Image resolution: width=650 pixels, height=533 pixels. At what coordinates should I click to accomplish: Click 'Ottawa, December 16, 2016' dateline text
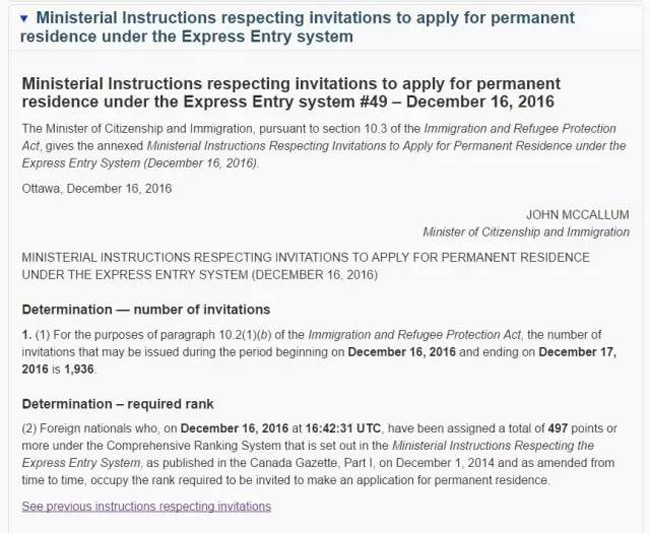coord(97,188)
